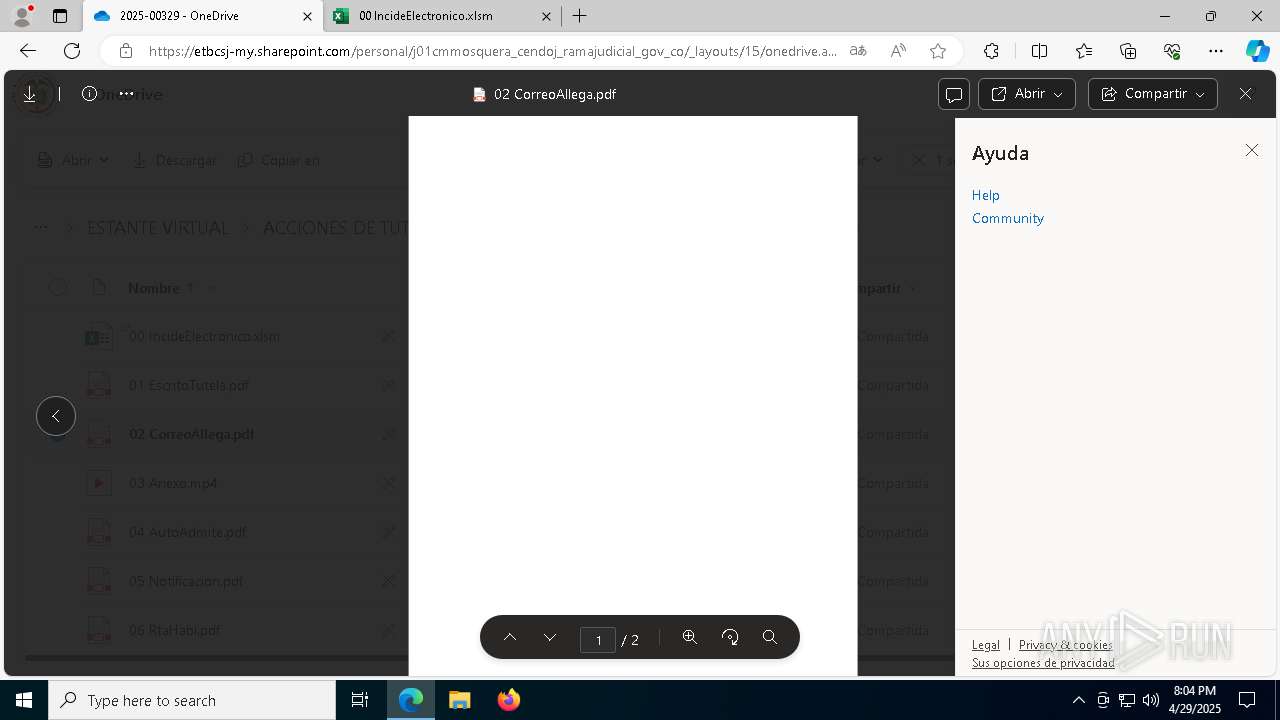Open file info details icon

89,94
